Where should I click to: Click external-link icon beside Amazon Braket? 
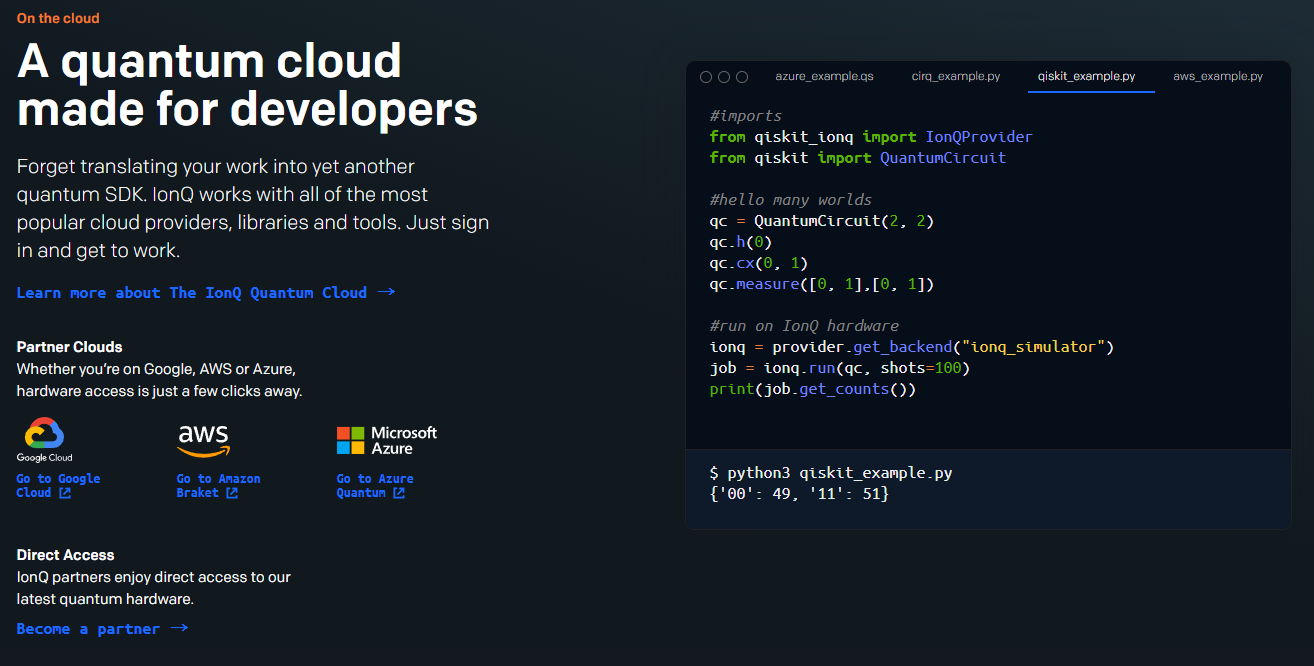pos(232,493)
